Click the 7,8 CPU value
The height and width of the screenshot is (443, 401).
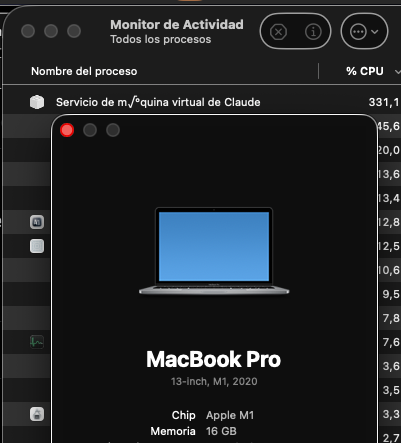(x=391, y=318)
